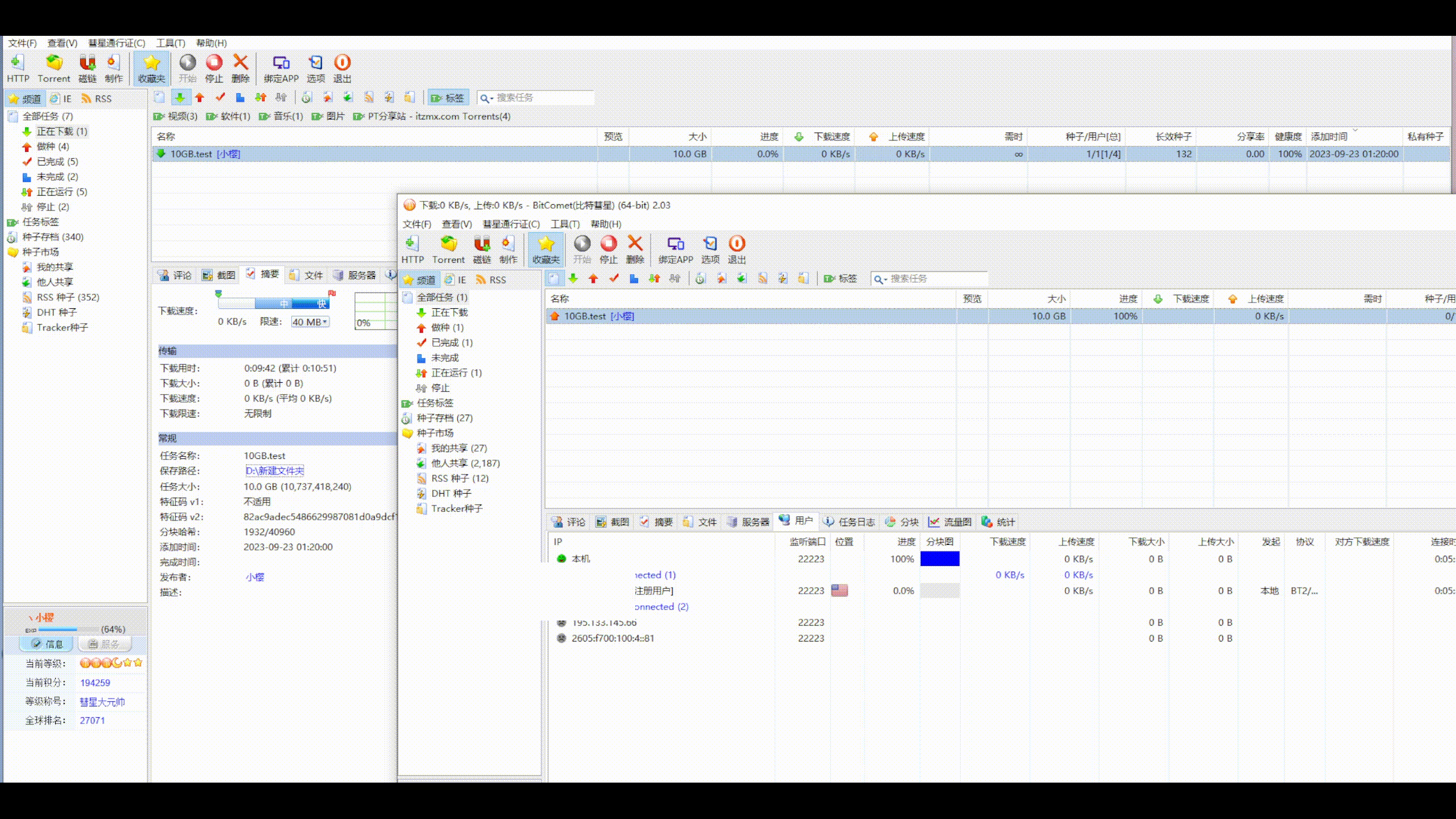Screen dimensions: 1456x819
Task: Click the 停止 stop icon in back window
Action: (x=214, y=68)
